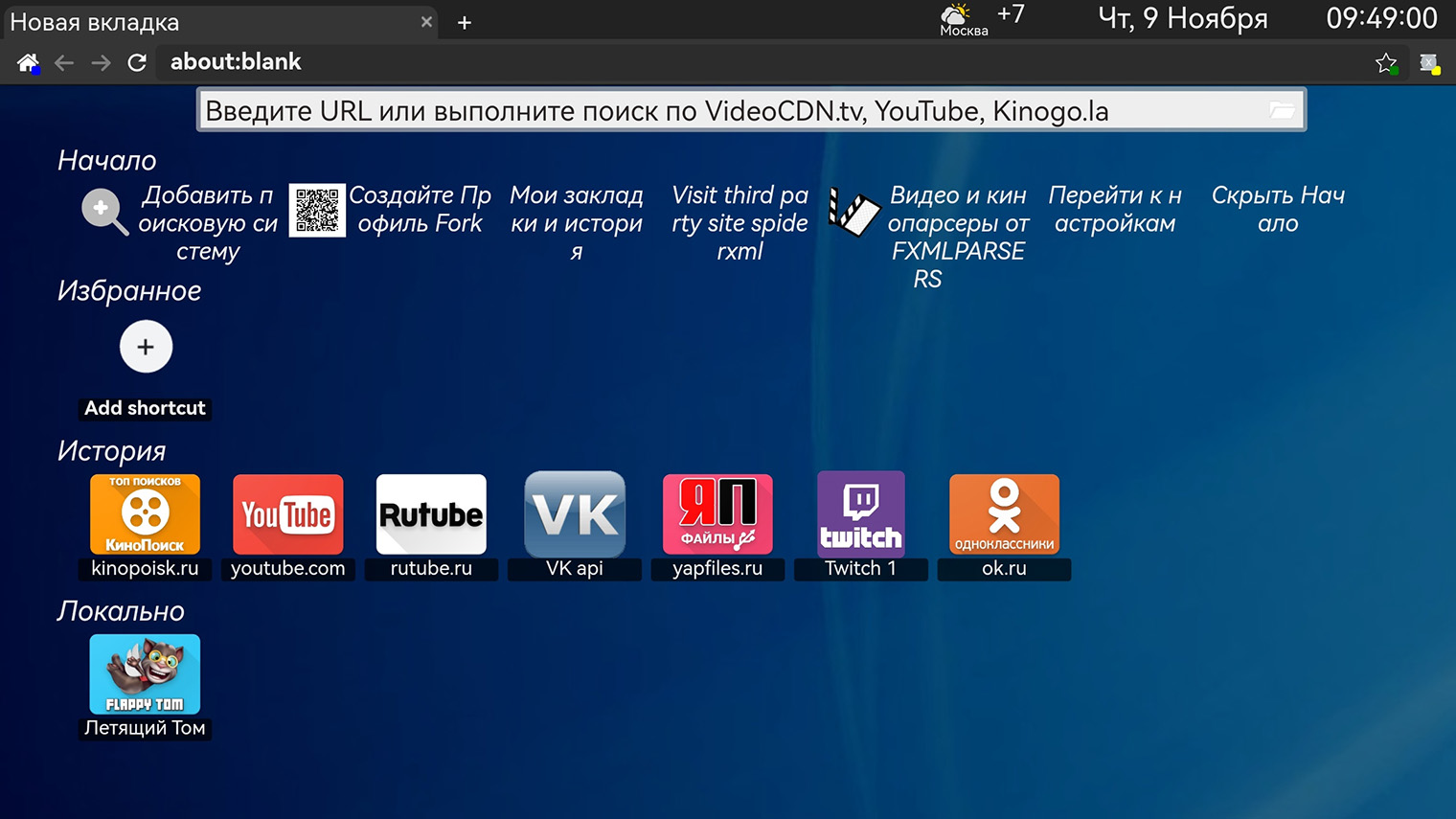Click the ok.ru label

click(1004, 568)
